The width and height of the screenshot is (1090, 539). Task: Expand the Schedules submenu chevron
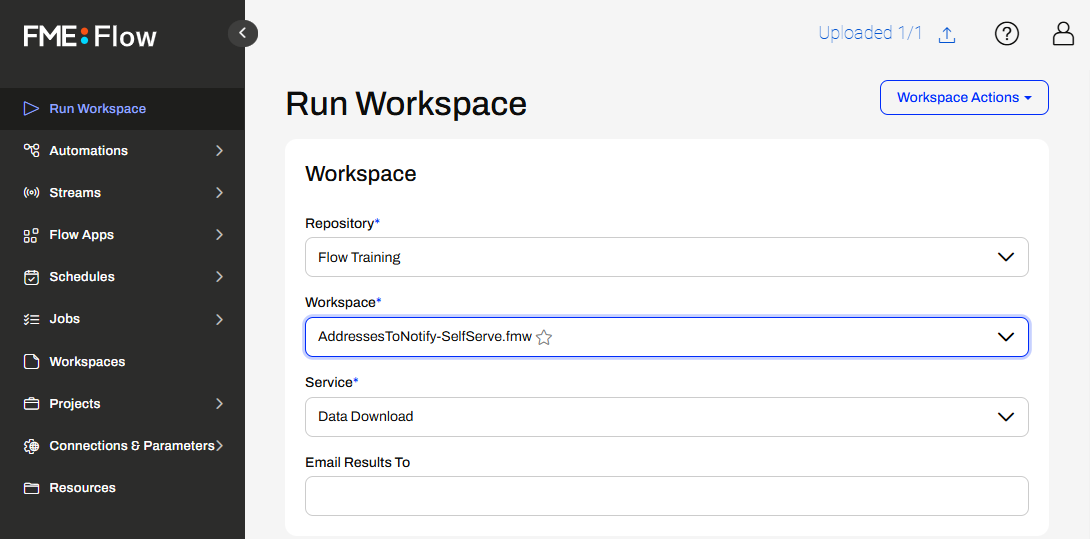pos(220,277)
